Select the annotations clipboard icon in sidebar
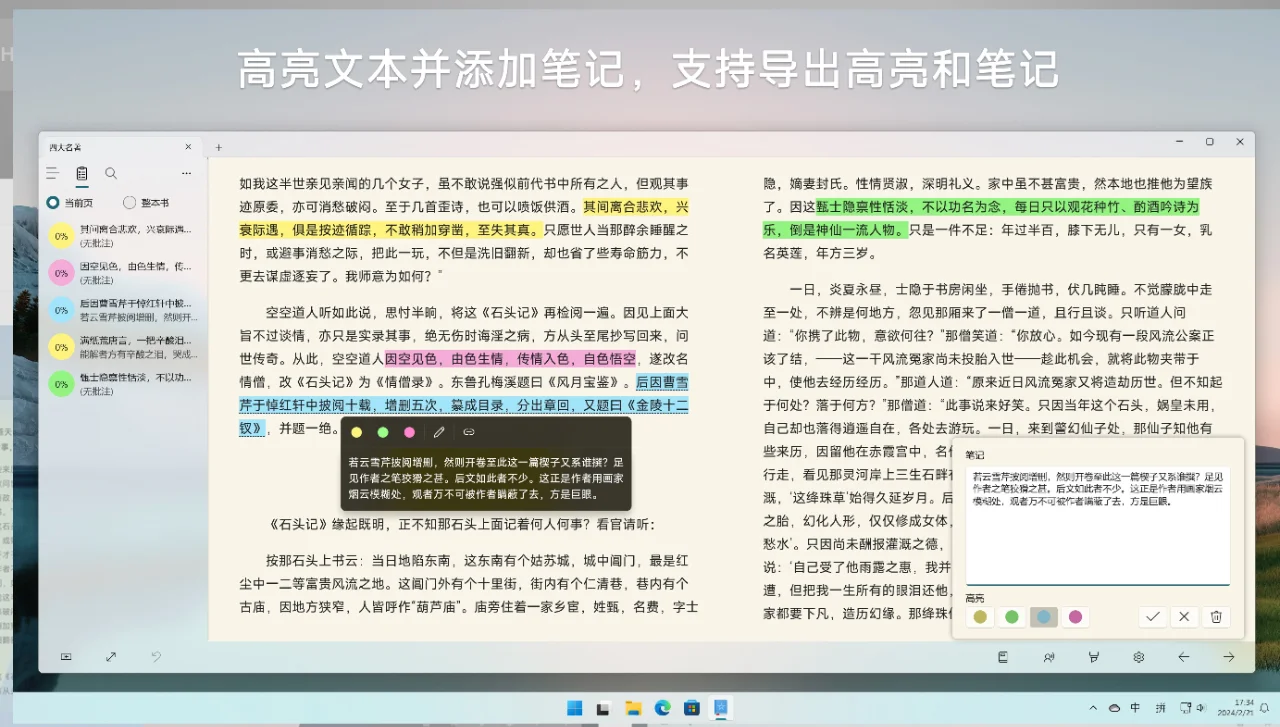This screenshot has width=1280, height=727. [82, 173]
